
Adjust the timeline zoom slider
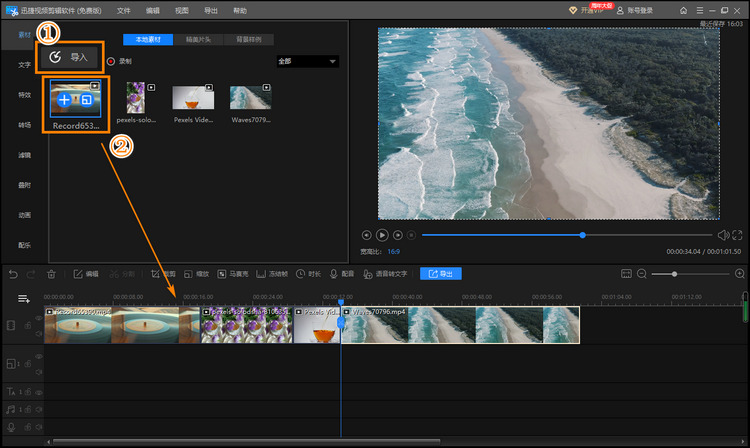(x=690, y=274)
